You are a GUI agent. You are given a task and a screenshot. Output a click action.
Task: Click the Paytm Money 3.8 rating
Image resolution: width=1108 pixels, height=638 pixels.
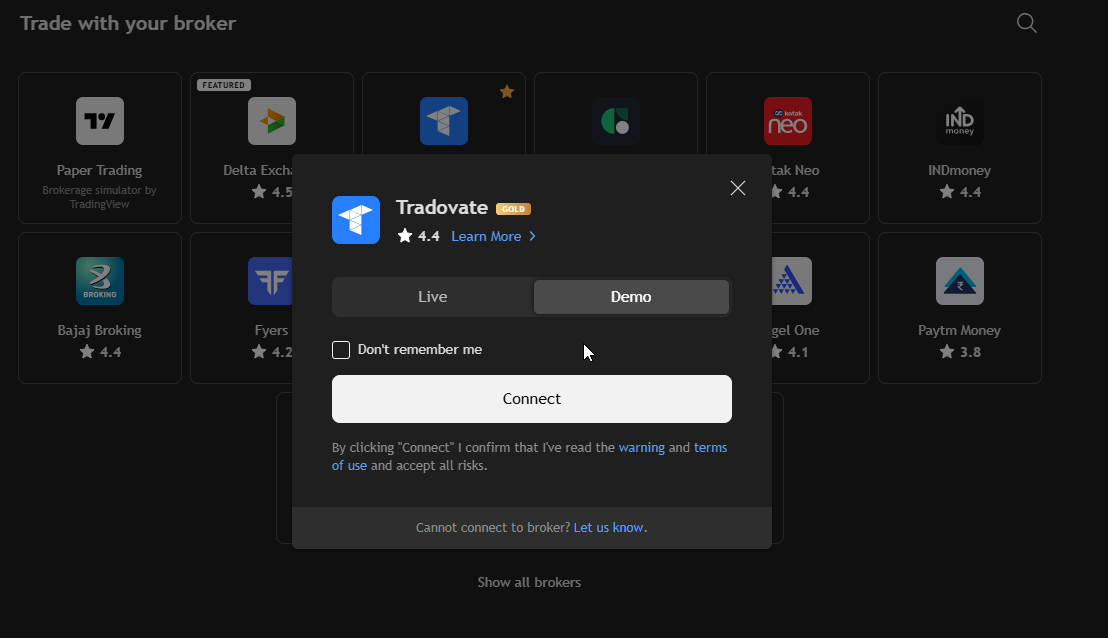coord(960,352)
